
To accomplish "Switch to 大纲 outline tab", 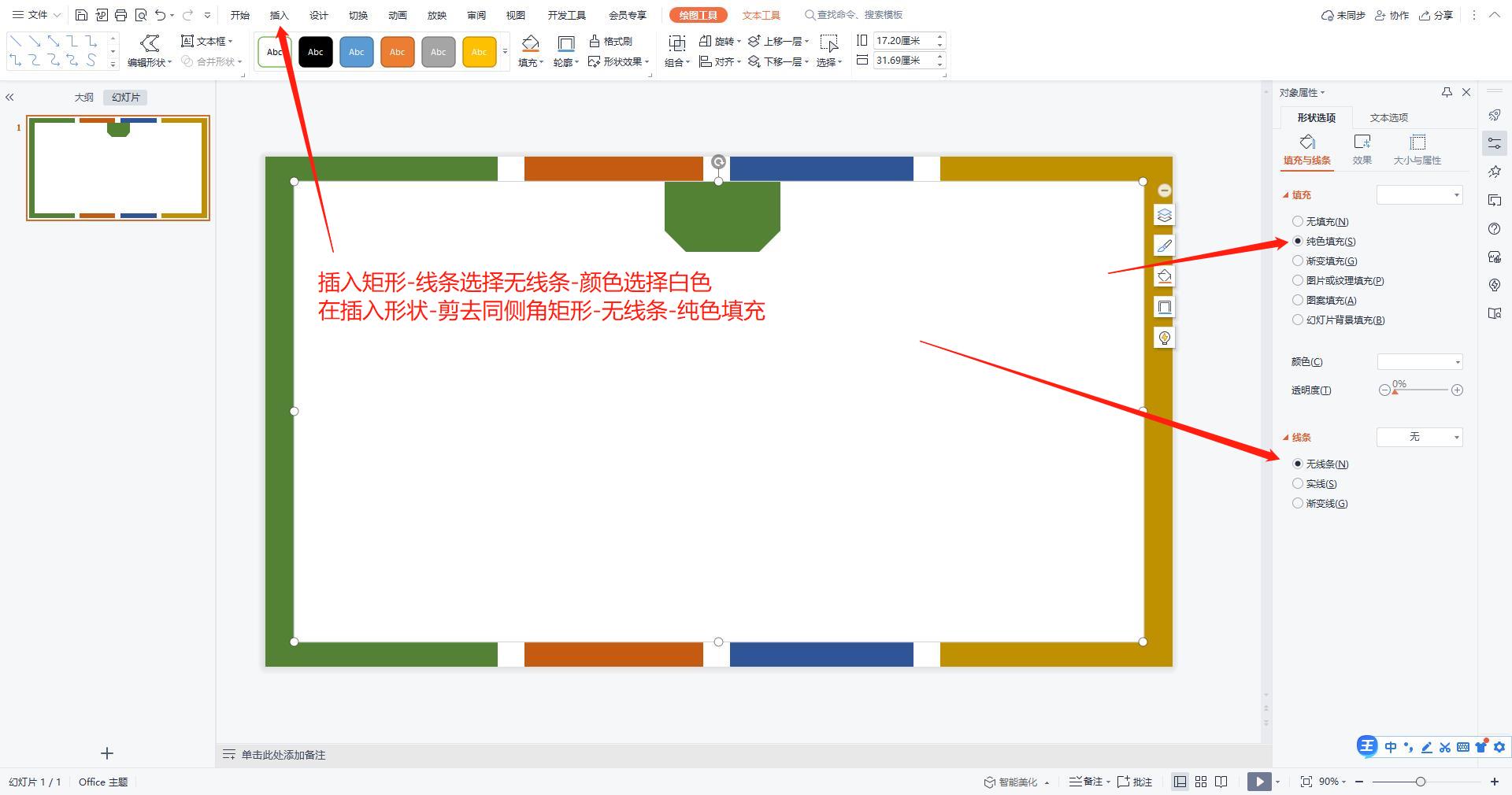I will pyautogui.click(x=83, y=98).
